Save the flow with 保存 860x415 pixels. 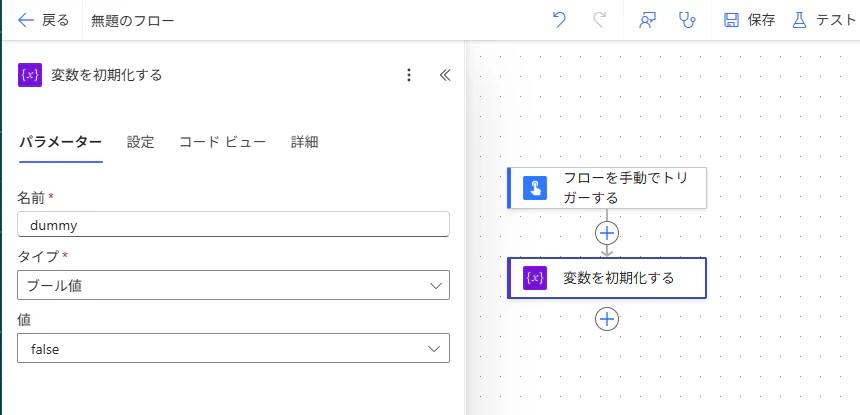[x=749, y=21]
